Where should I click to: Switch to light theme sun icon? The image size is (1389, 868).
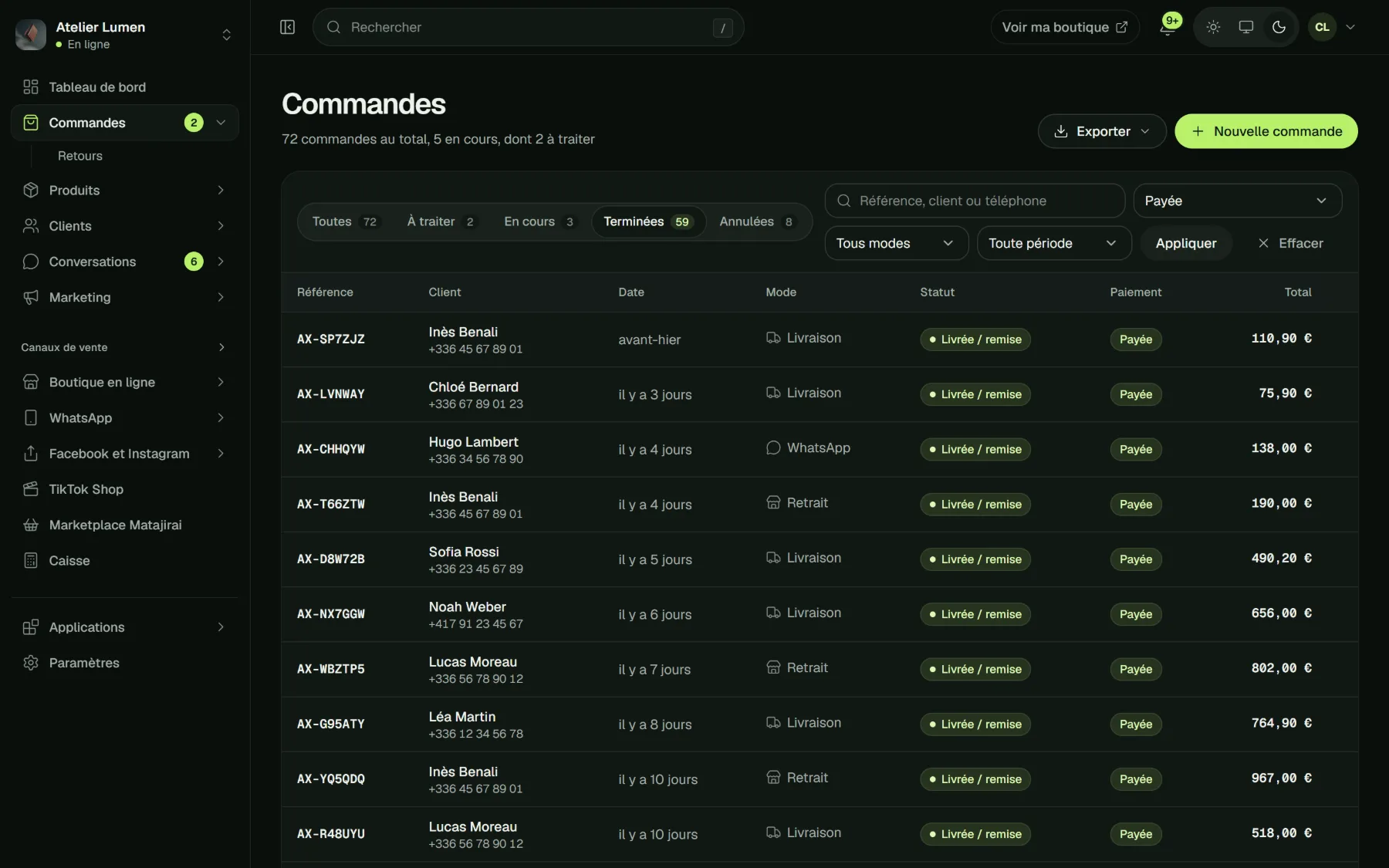click(x=1213, y=27)
